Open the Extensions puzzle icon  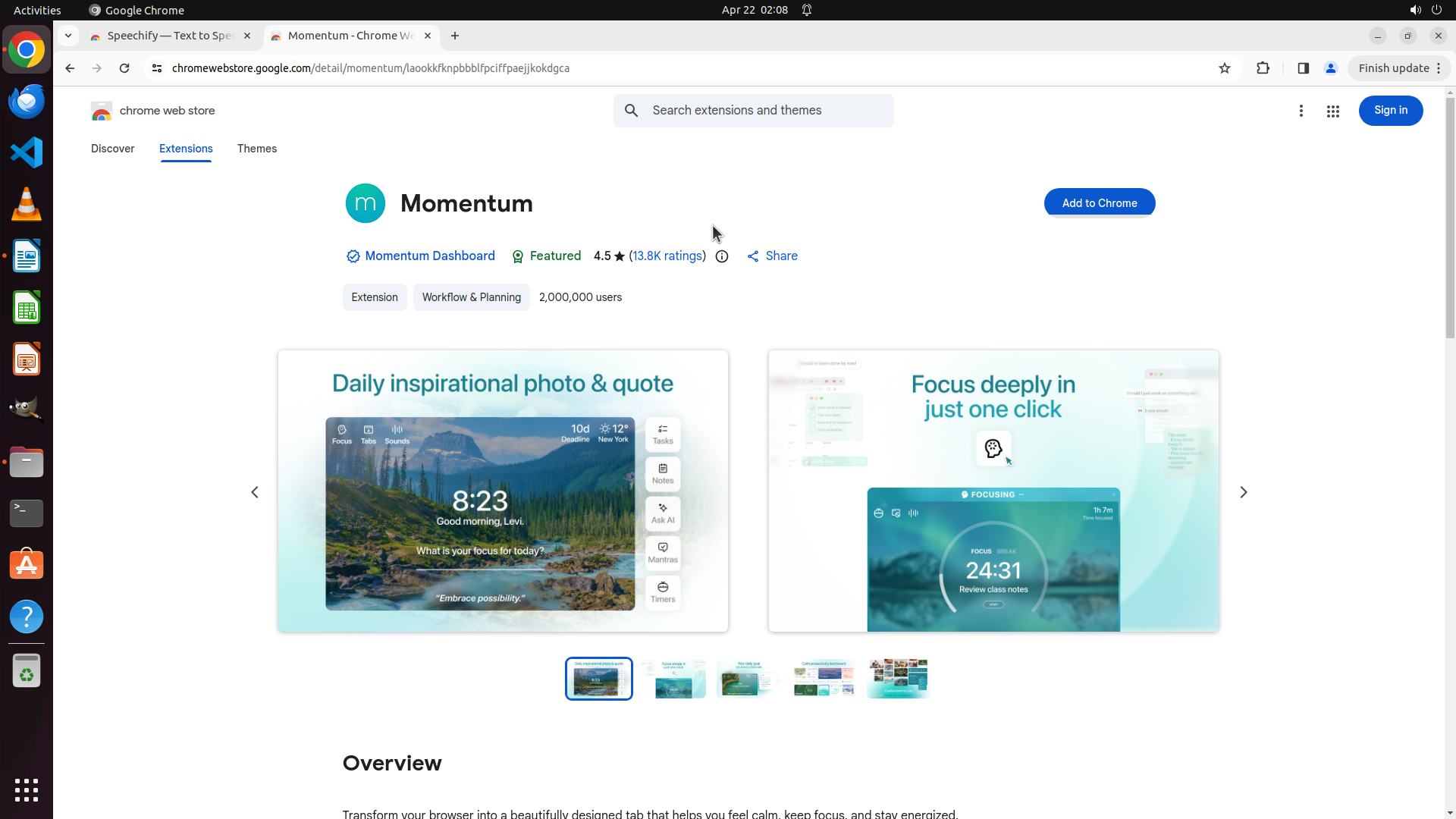tap(1263, 68)
